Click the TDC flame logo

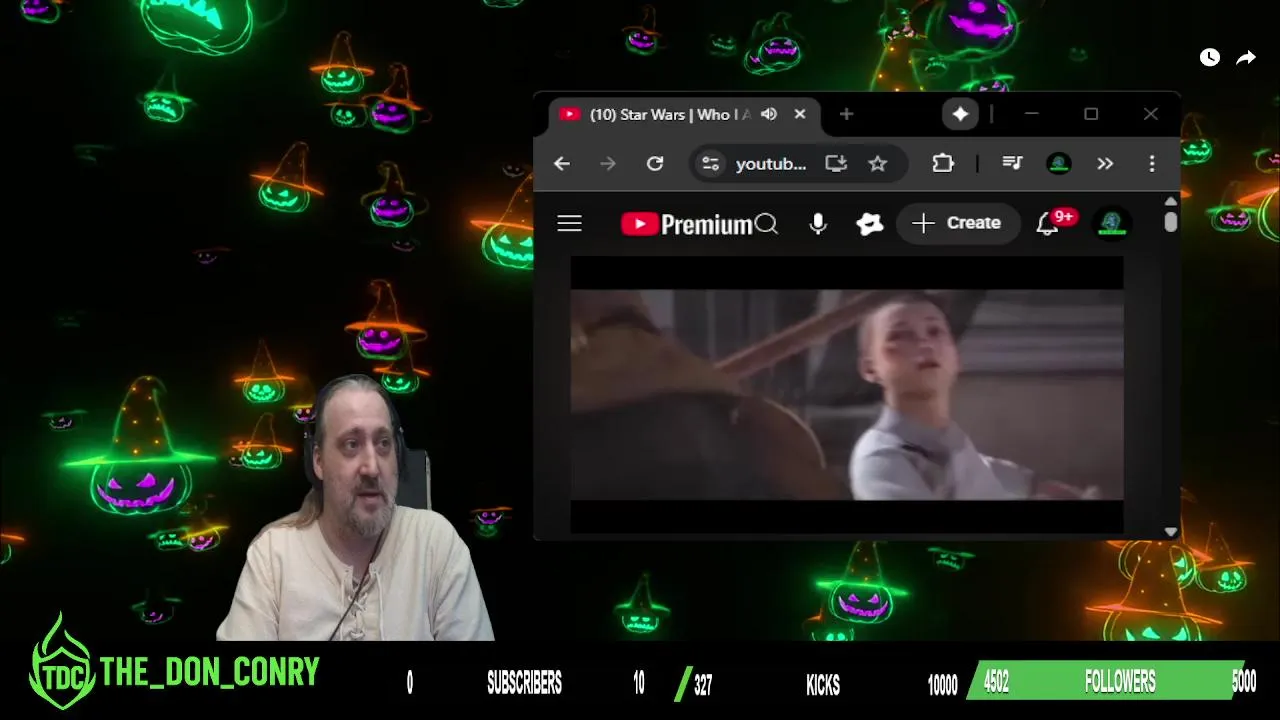[62, 664]
